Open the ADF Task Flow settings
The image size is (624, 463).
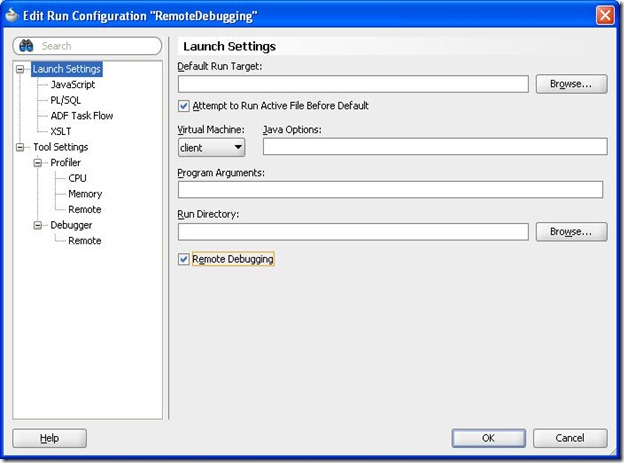pos(81,116)
